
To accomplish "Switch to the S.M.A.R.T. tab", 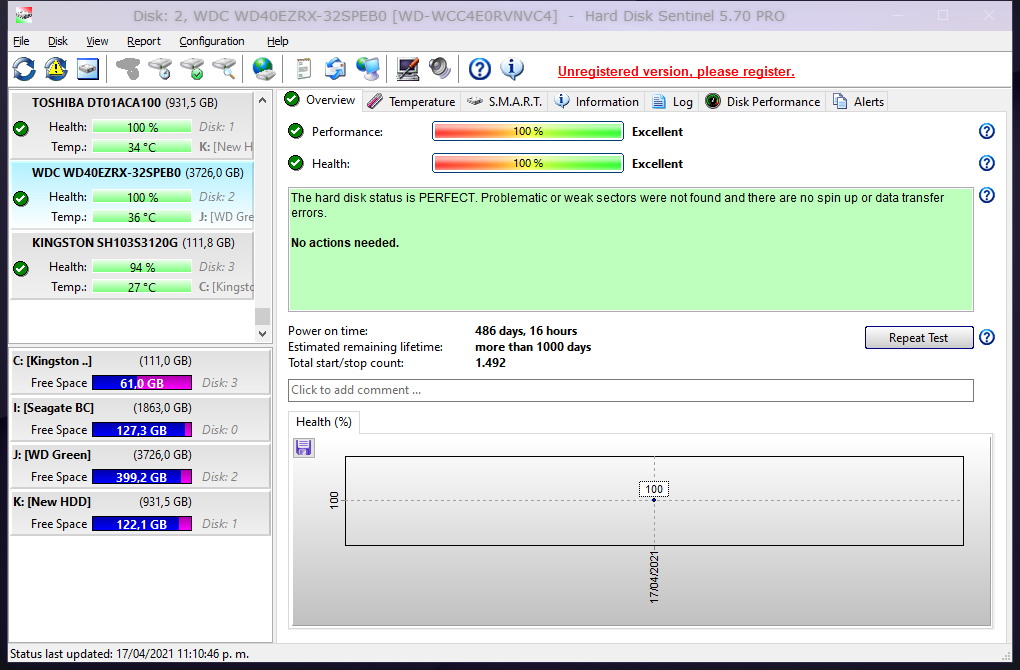I will 504,101.
